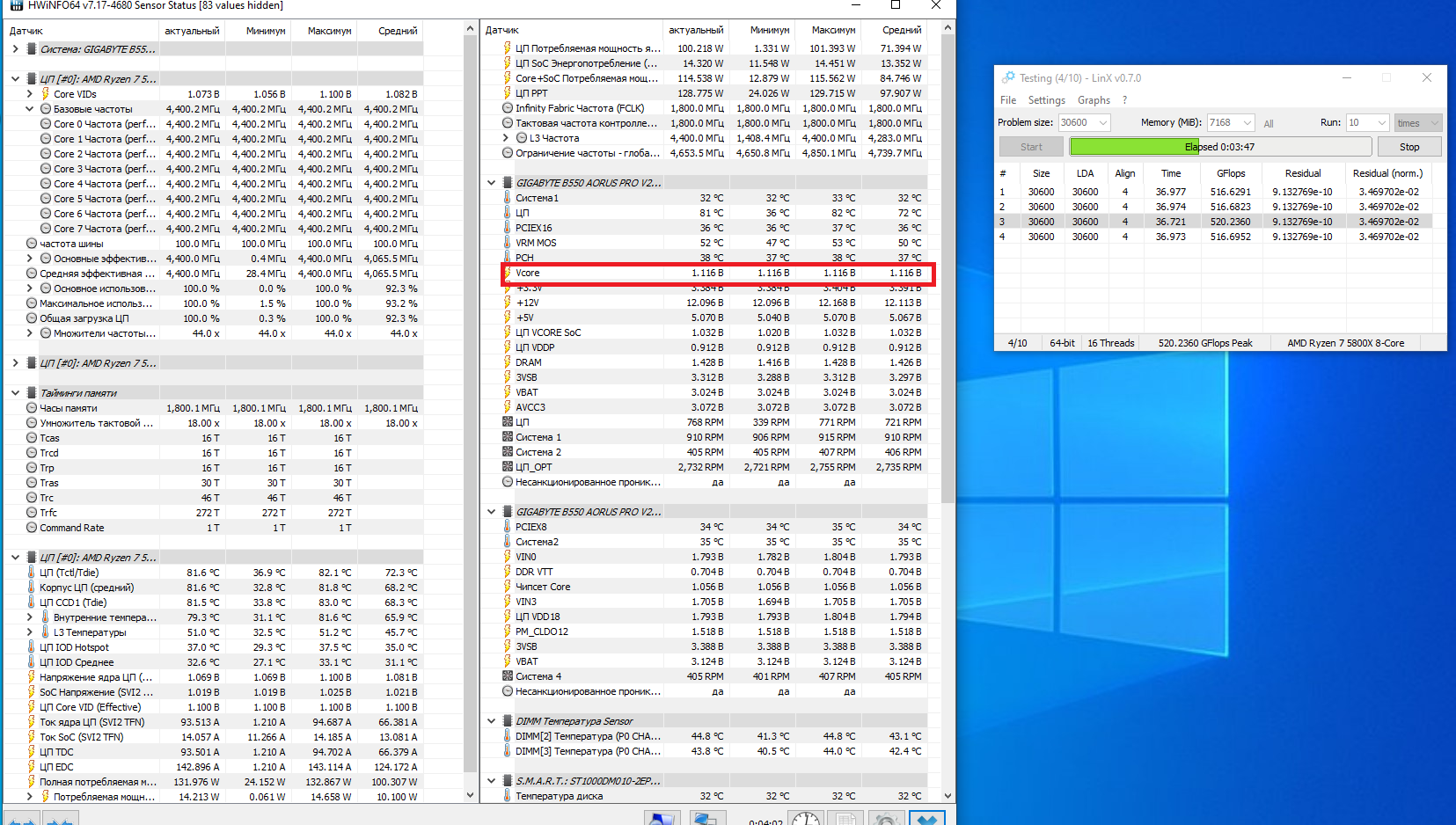Click the thermometer icon beside Температура диска

[508, 796]
